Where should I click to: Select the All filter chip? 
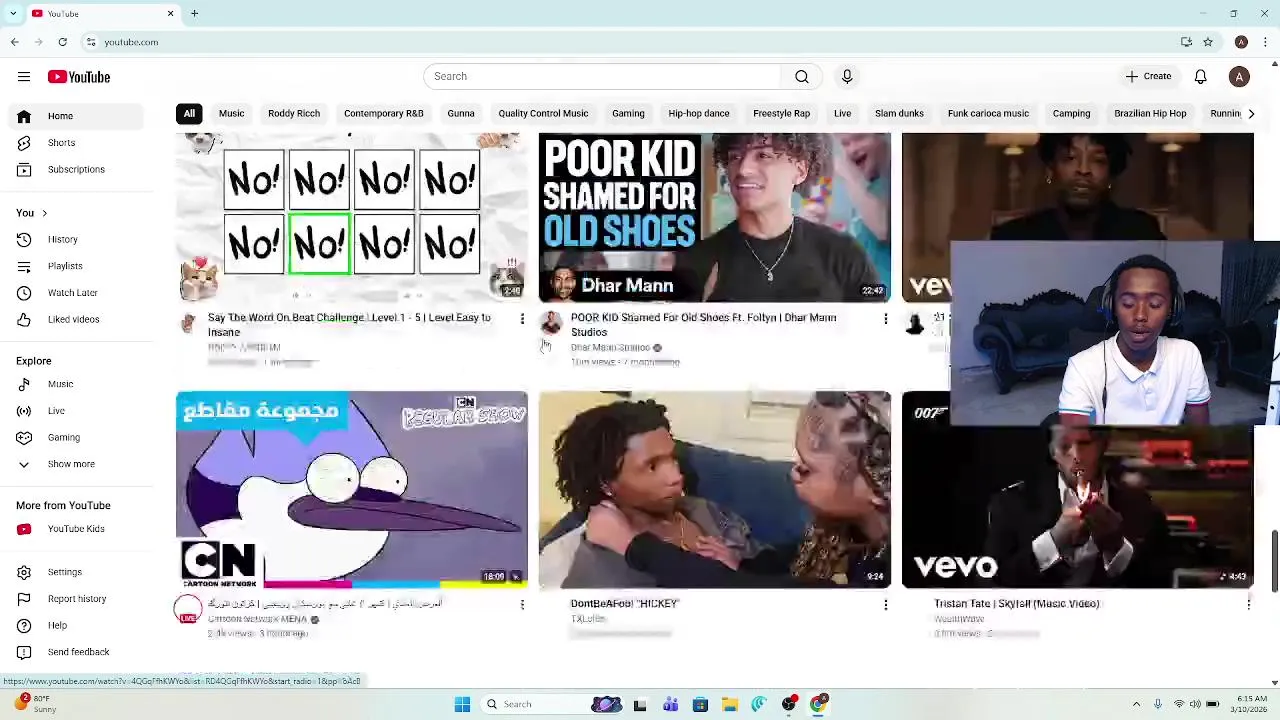(189, 113)
